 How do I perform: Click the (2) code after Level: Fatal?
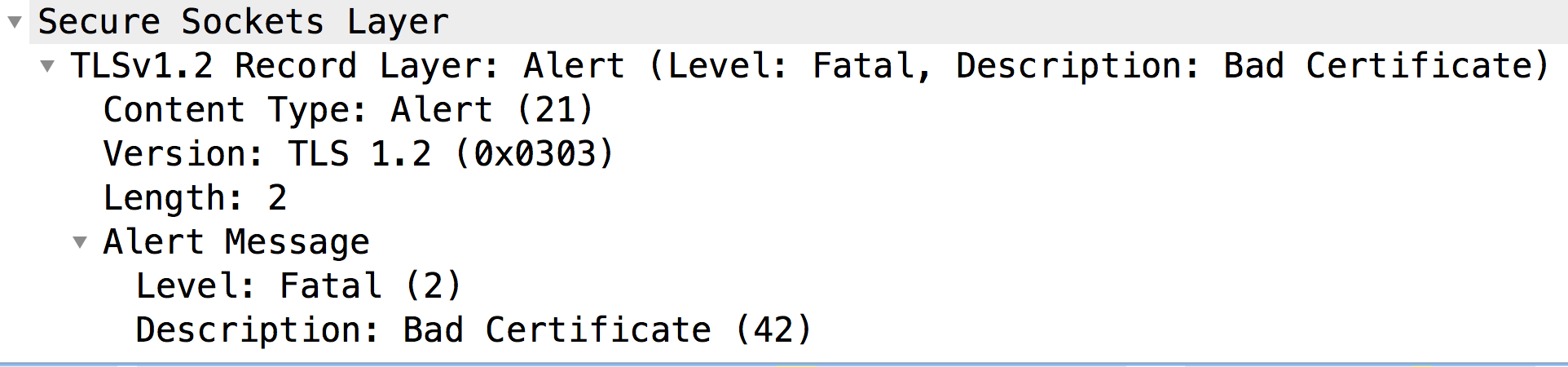coord(433,286)
